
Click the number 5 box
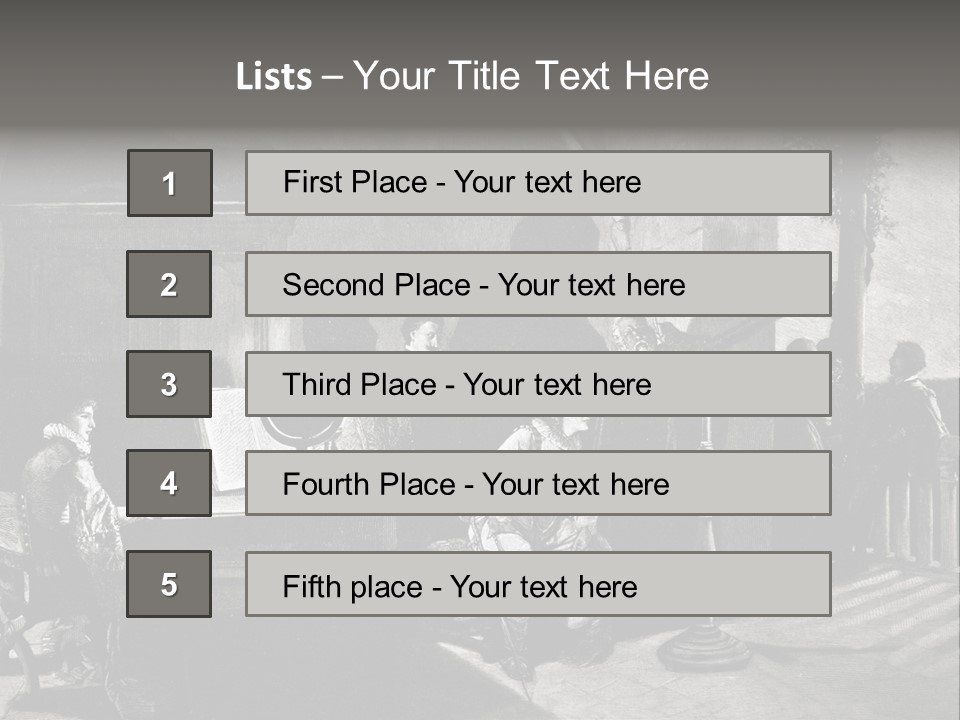click(x=169, y=584)
